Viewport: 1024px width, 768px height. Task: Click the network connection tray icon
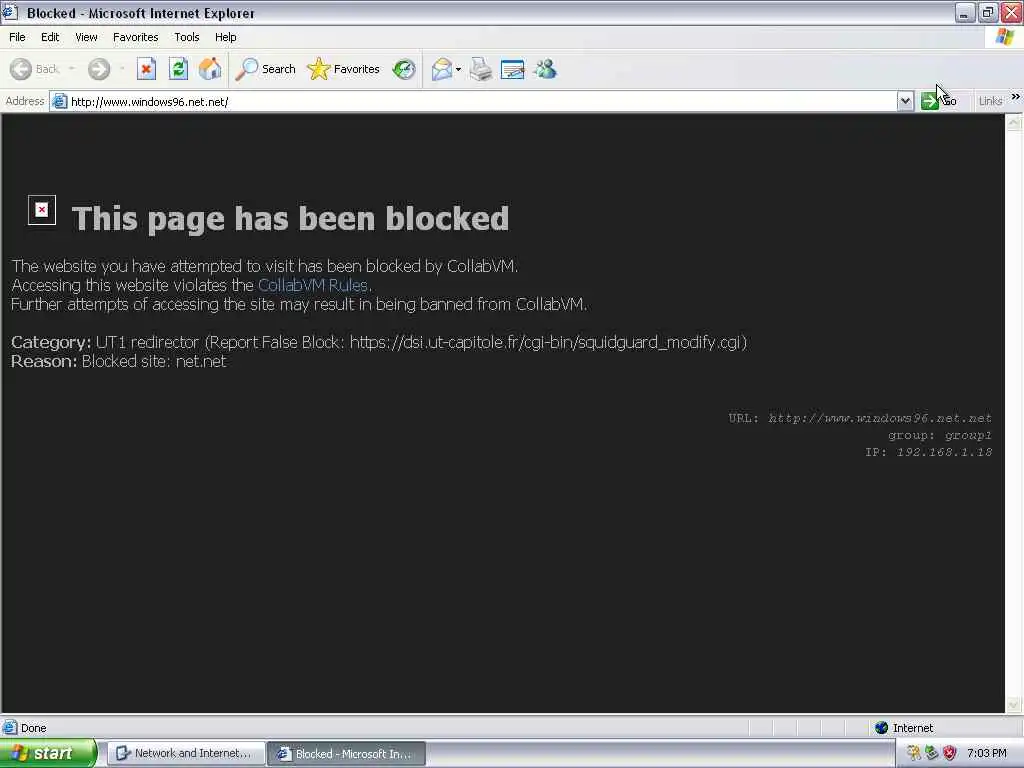932,753
